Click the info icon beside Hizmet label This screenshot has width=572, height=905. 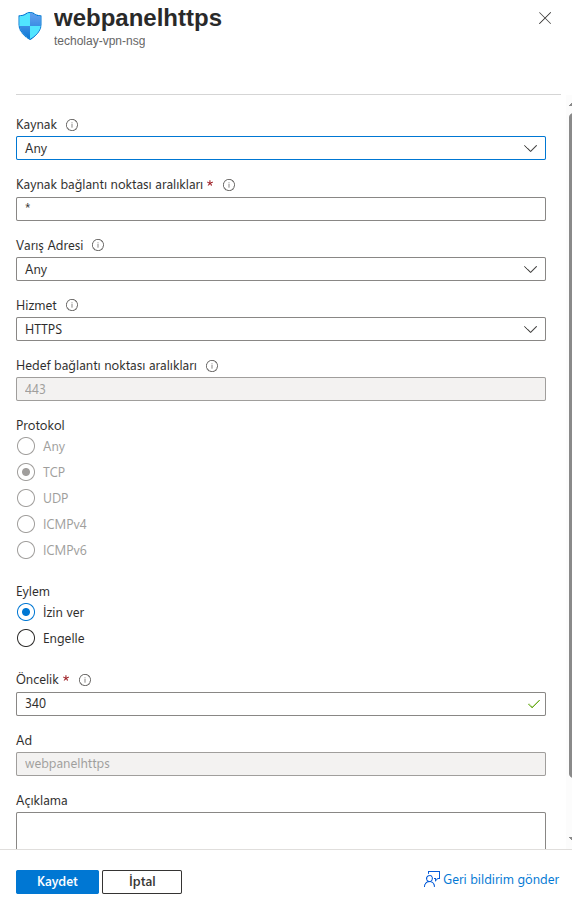pos(72,305)
